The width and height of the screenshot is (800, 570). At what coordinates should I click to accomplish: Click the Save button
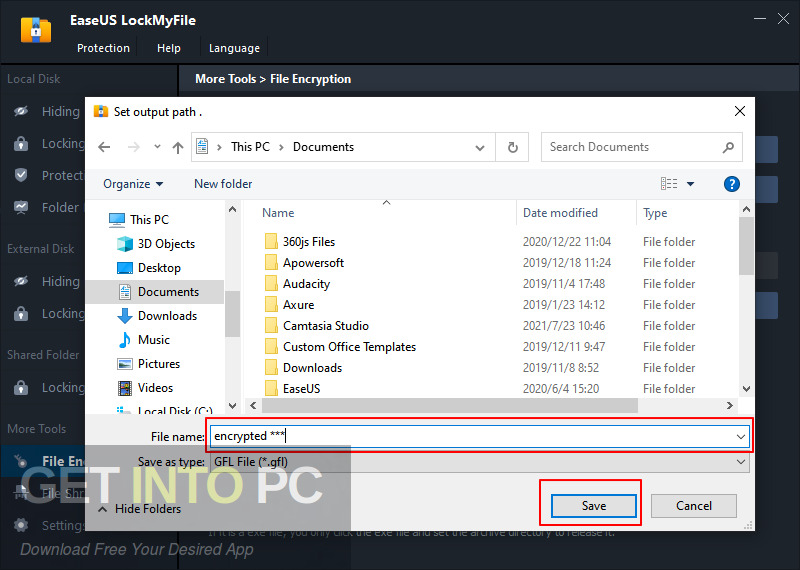pyautogui.click(x=593, y=506)
